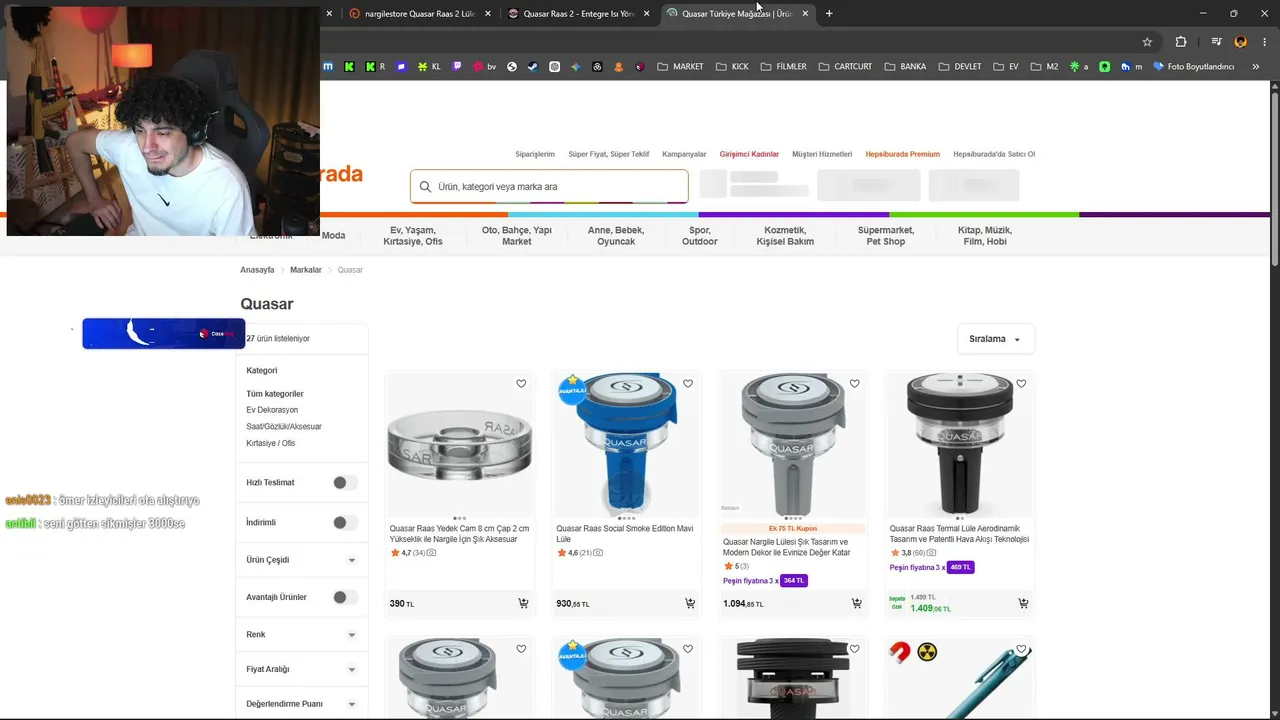This screenshot has width=1280, height=720.
Task: Open the Steam bookmark icon
Action: pos(533,67)
